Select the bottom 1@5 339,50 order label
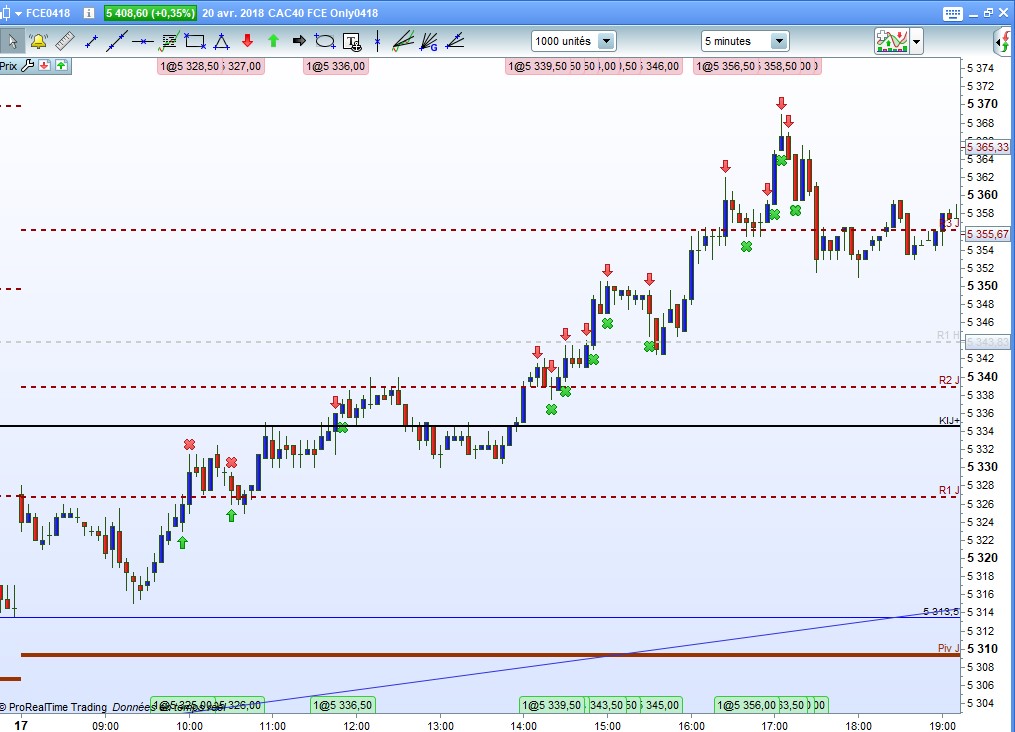 click(x=552, y=705)
